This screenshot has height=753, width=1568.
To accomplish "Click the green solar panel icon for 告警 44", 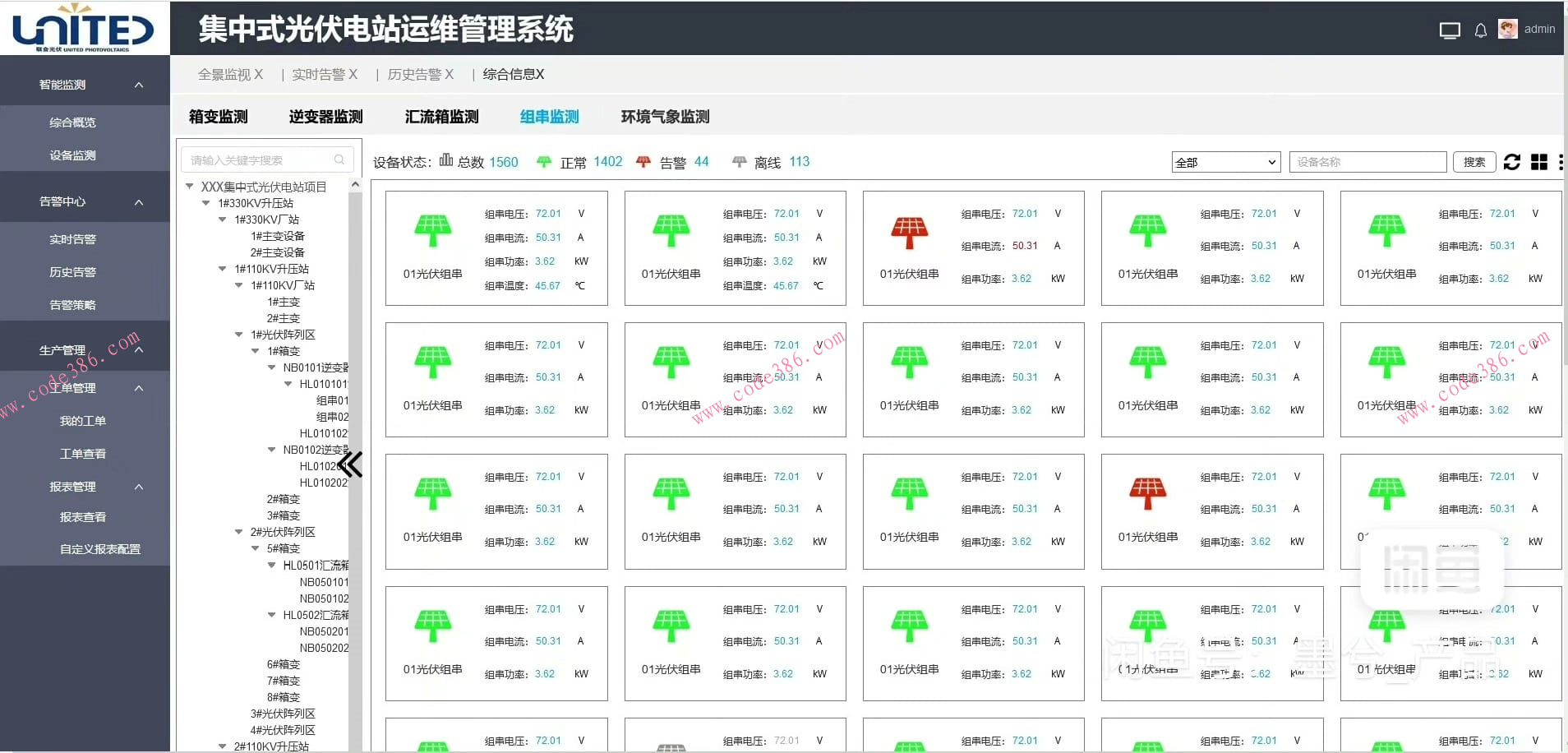I will click(644, 161).
